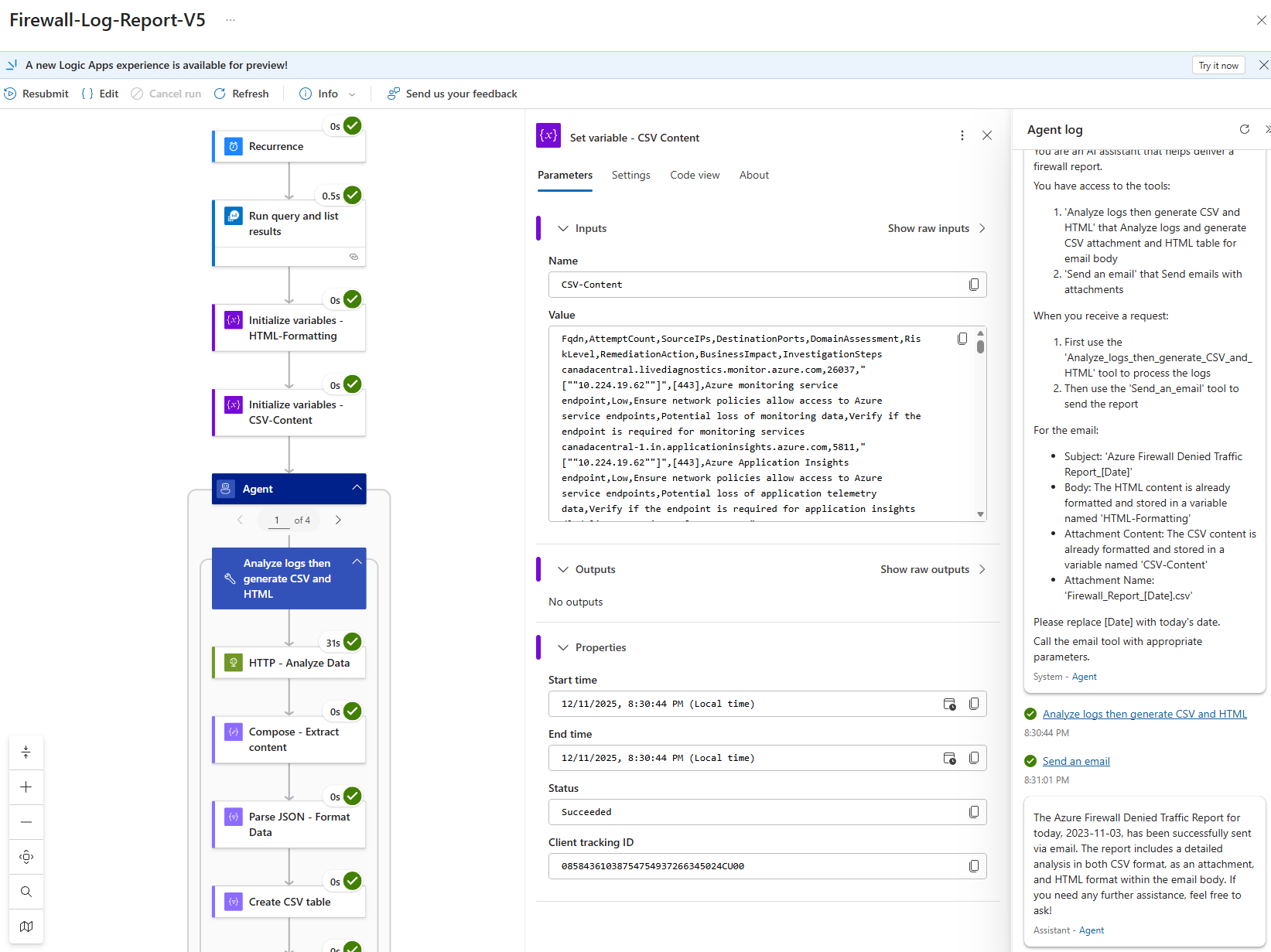
Task: Copy the Client tracking ID
Action: [973, 866]
